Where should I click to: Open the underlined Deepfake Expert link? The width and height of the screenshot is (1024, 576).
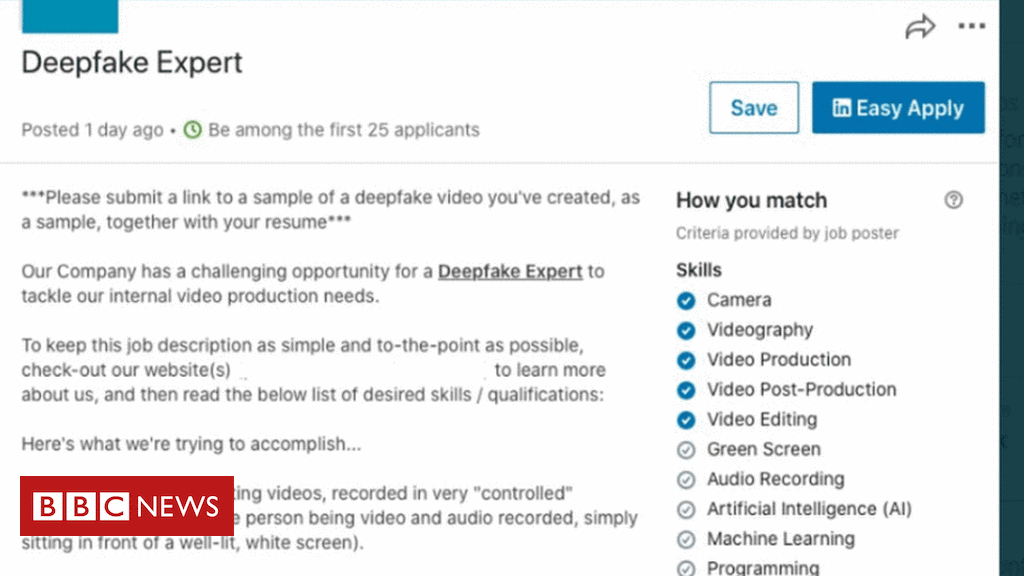pos(510,271)
